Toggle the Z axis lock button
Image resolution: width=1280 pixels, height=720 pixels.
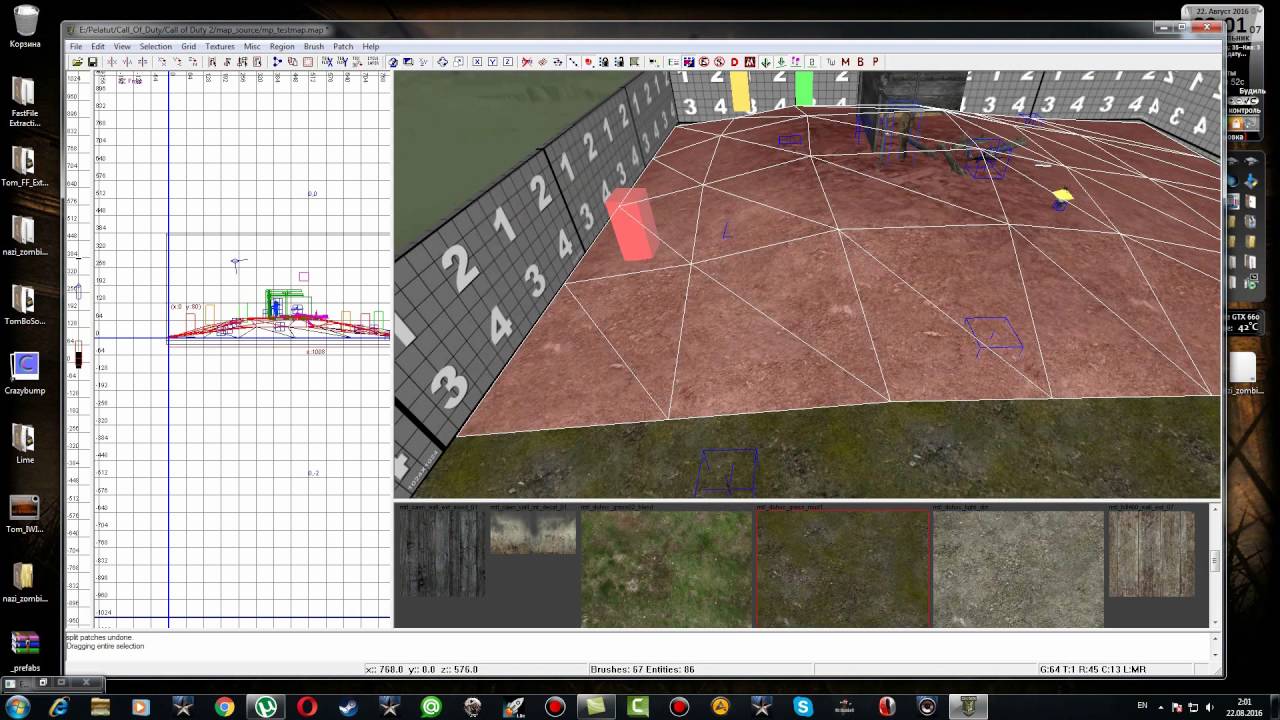pyautogui.click(x=508, y=62)
